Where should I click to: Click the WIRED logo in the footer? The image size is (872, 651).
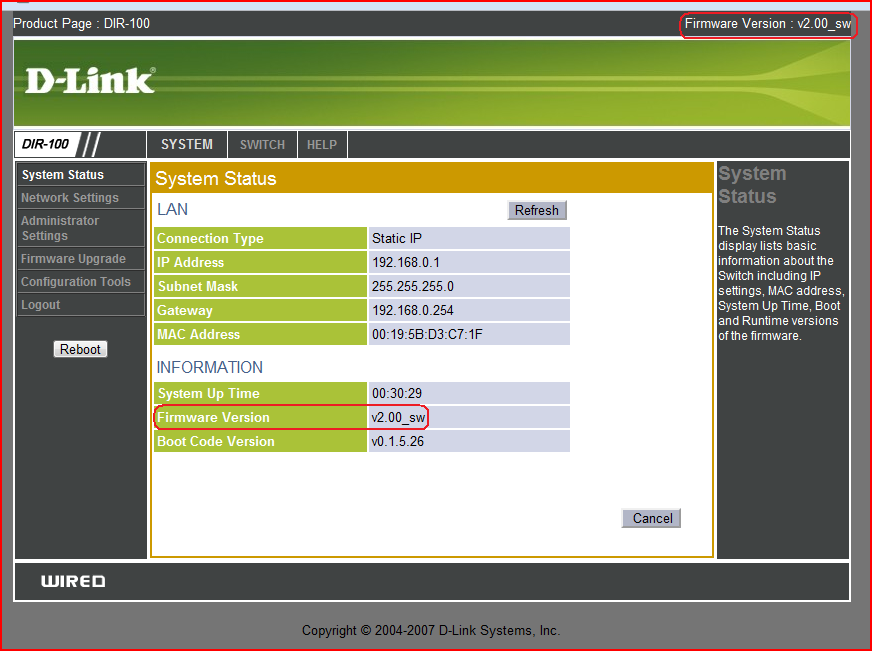73,581
